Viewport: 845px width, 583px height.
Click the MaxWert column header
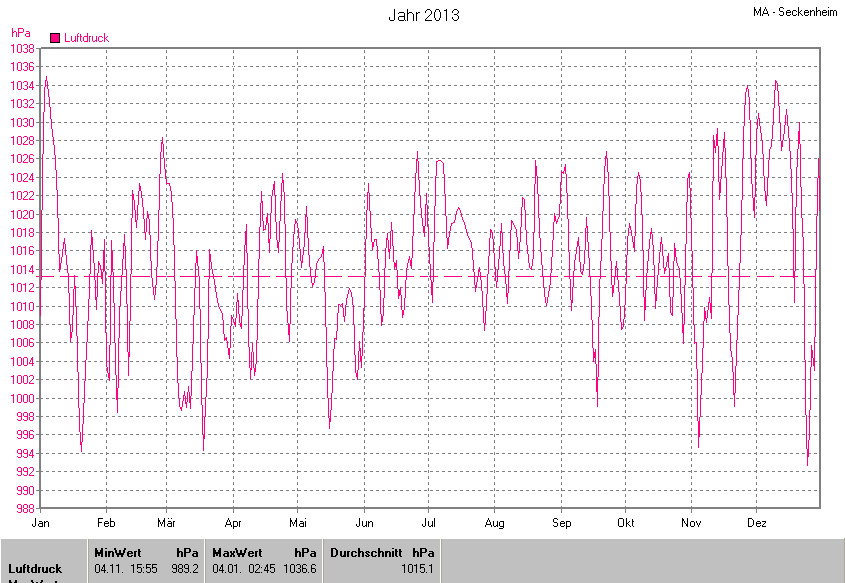tap(236, 552)
